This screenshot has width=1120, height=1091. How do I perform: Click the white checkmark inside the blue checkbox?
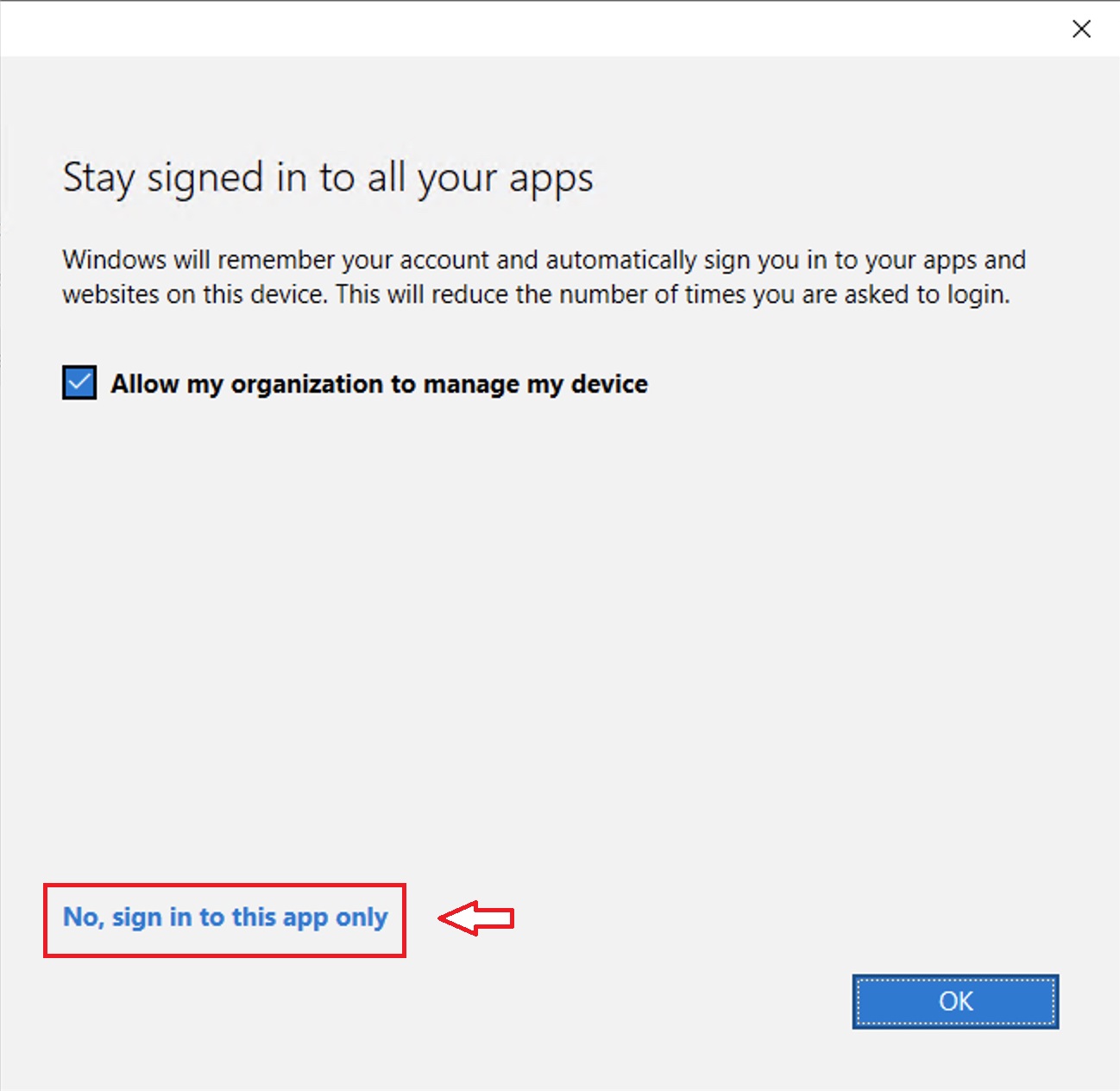tap(79, 382)
